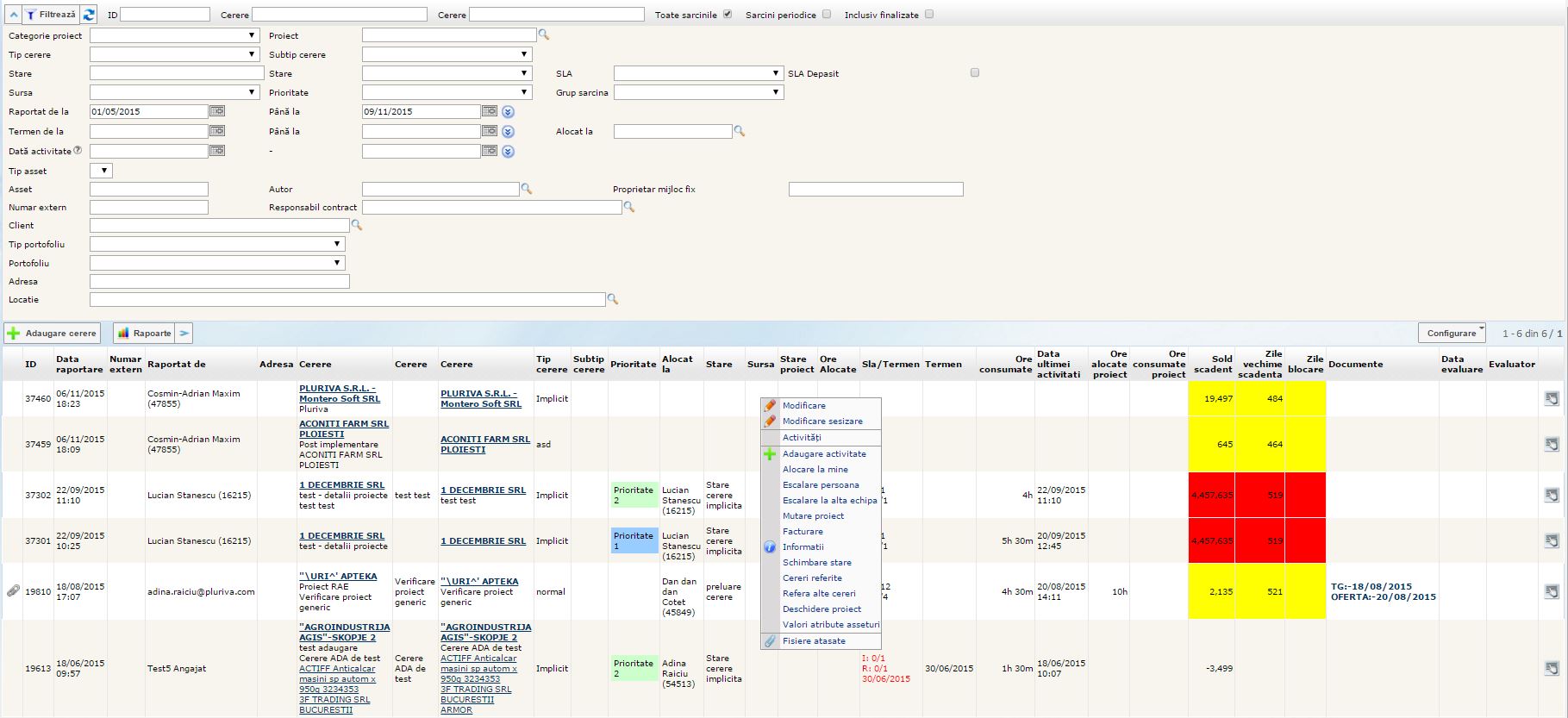Screen dimensions: 1568x718
Task: Click the search magnifier next to Proiect field
Action: (544, 34)
